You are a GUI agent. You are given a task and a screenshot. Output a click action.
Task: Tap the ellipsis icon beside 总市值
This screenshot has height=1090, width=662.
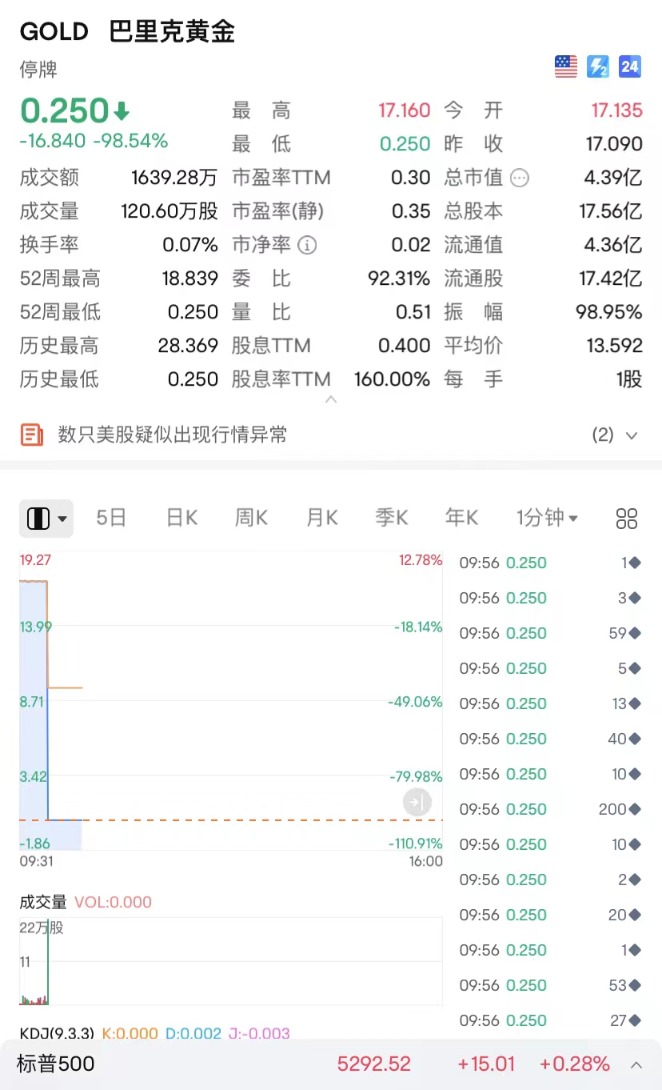pyautogui.click(x=519, y=178)
